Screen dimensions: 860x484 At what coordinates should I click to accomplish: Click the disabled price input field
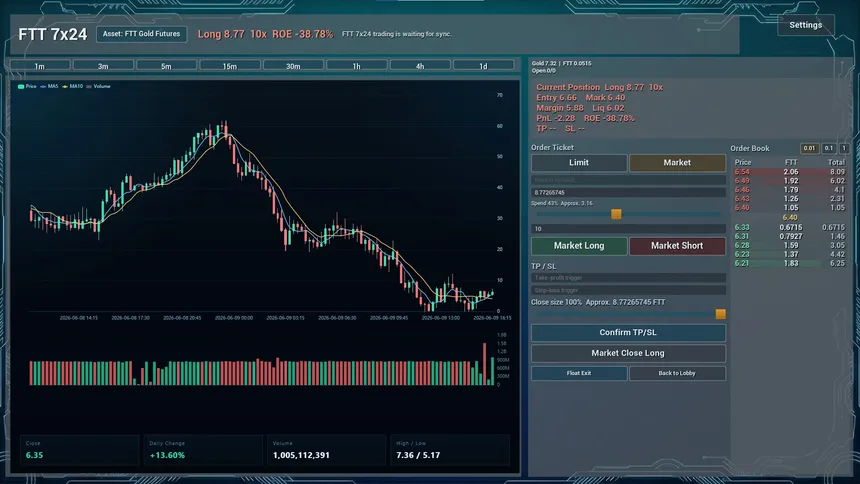pos(629,180)
